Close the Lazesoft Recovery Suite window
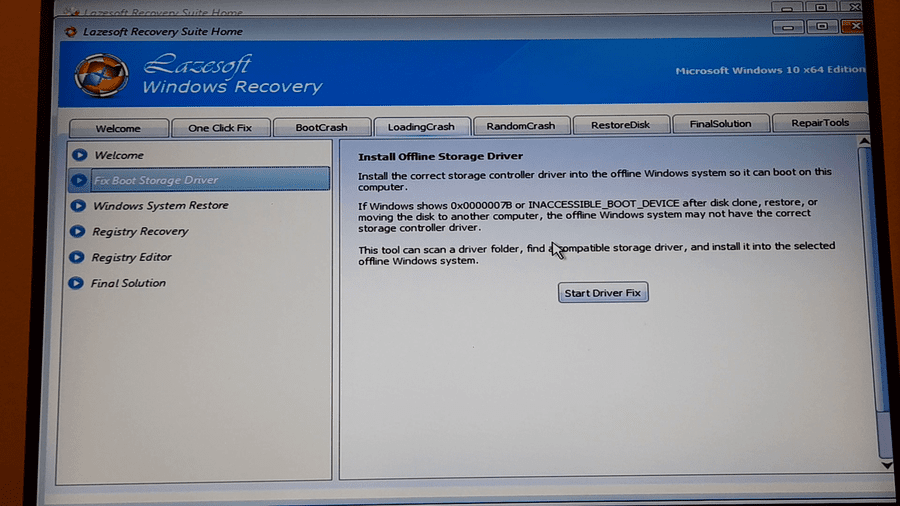The image size is (900, 506). pos(853,26)
